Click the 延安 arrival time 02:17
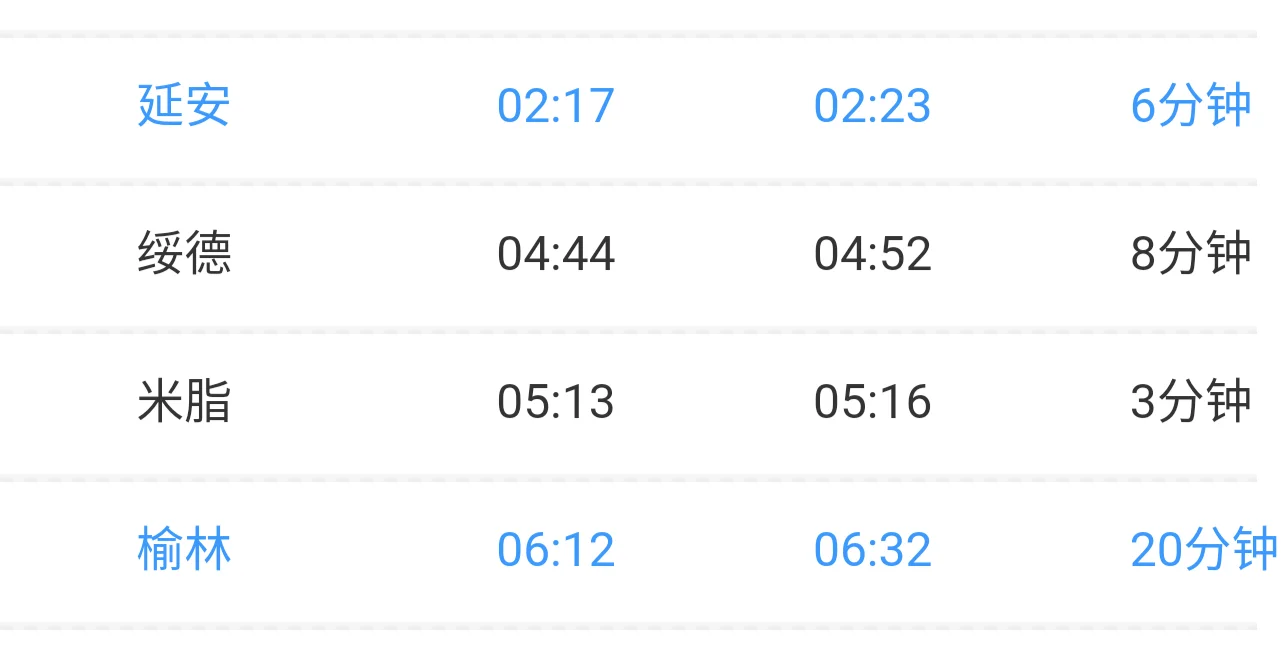 coord(555,106)
